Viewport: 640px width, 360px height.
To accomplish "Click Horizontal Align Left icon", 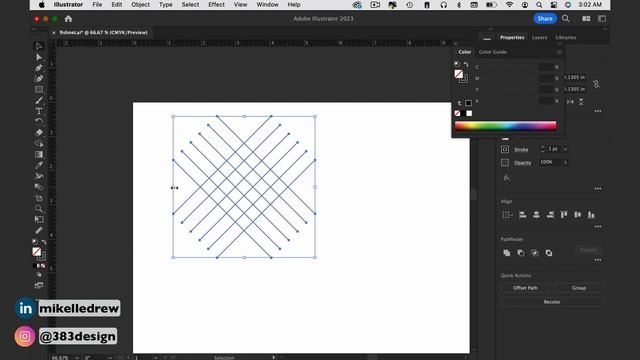I will click(522, 215).
